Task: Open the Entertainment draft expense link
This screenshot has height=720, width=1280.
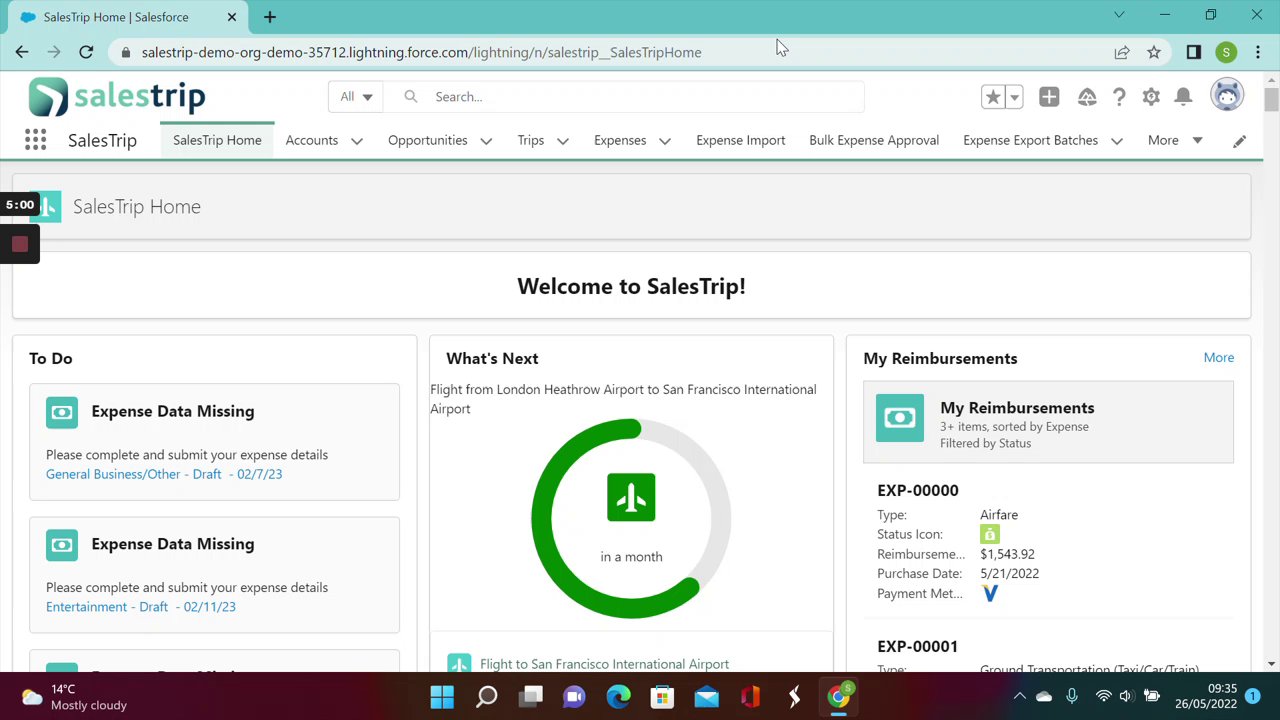Action: point(141,607)
